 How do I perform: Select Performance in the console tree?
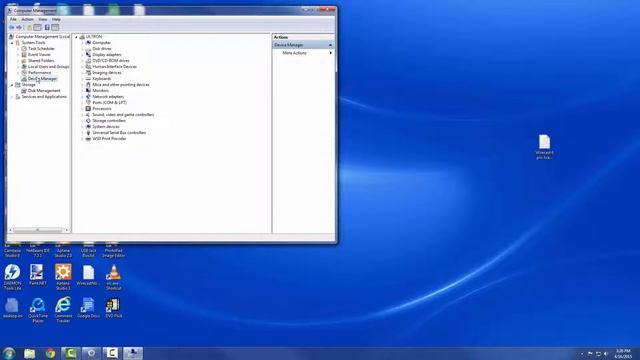pos(40,73)
